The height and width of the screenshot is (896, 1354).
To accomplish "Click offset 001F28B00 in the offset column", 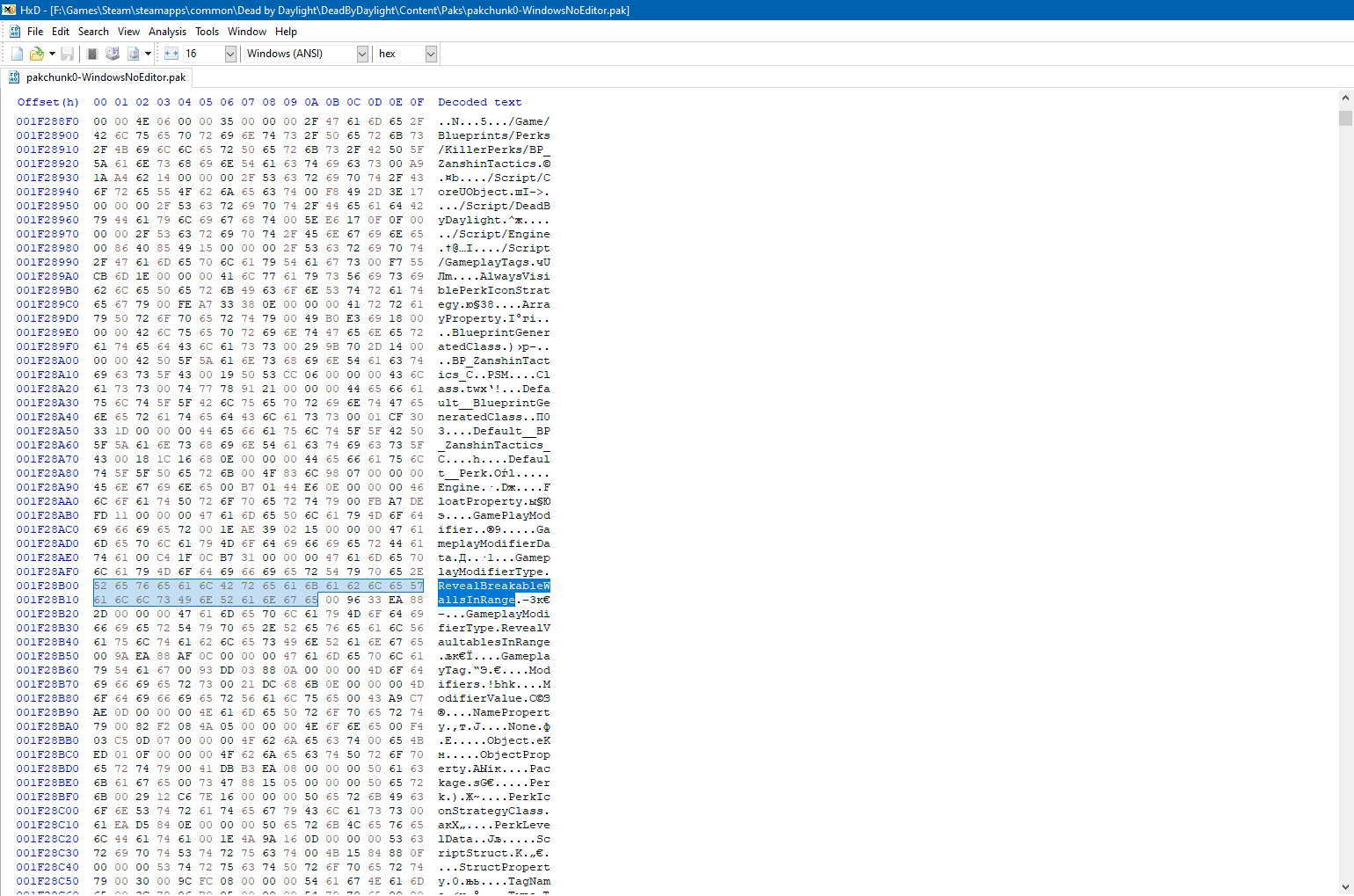I will pyautogui.click(x=47, y=586).
